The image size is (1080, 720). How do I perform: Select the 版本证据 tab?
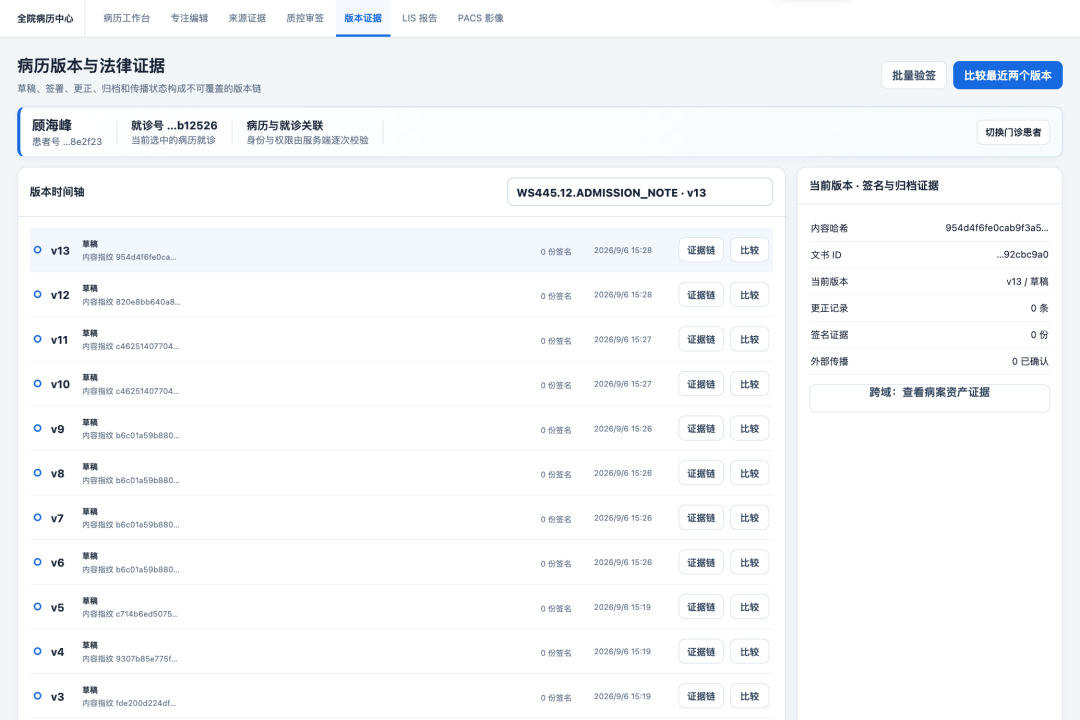pyautogui.click(x=363, y=18)
